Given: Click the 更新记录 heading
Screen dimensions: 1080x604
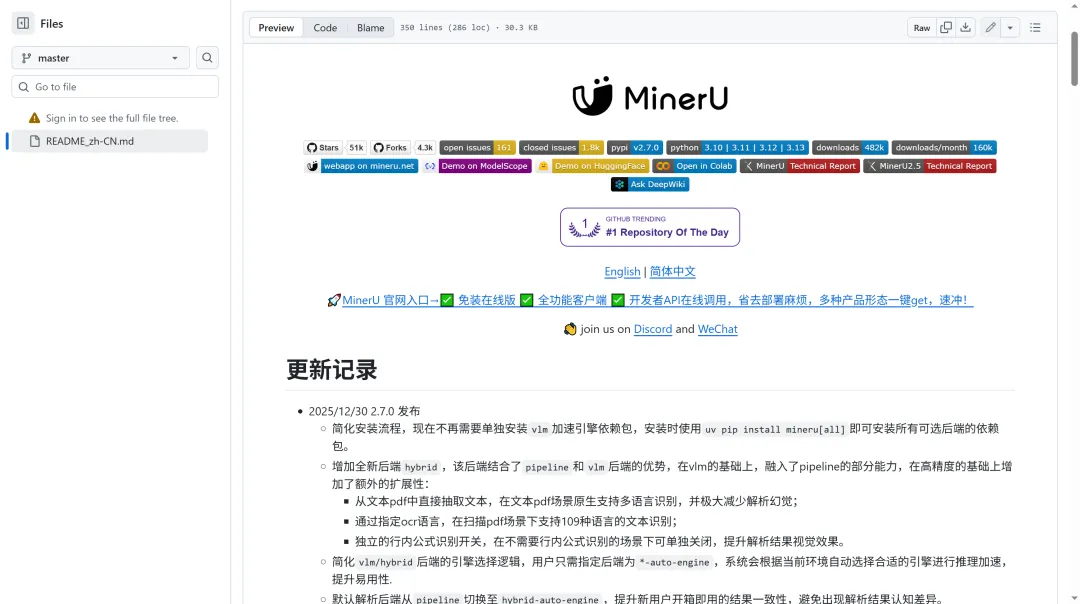Looking at the screenshot, I should (331, 370).
